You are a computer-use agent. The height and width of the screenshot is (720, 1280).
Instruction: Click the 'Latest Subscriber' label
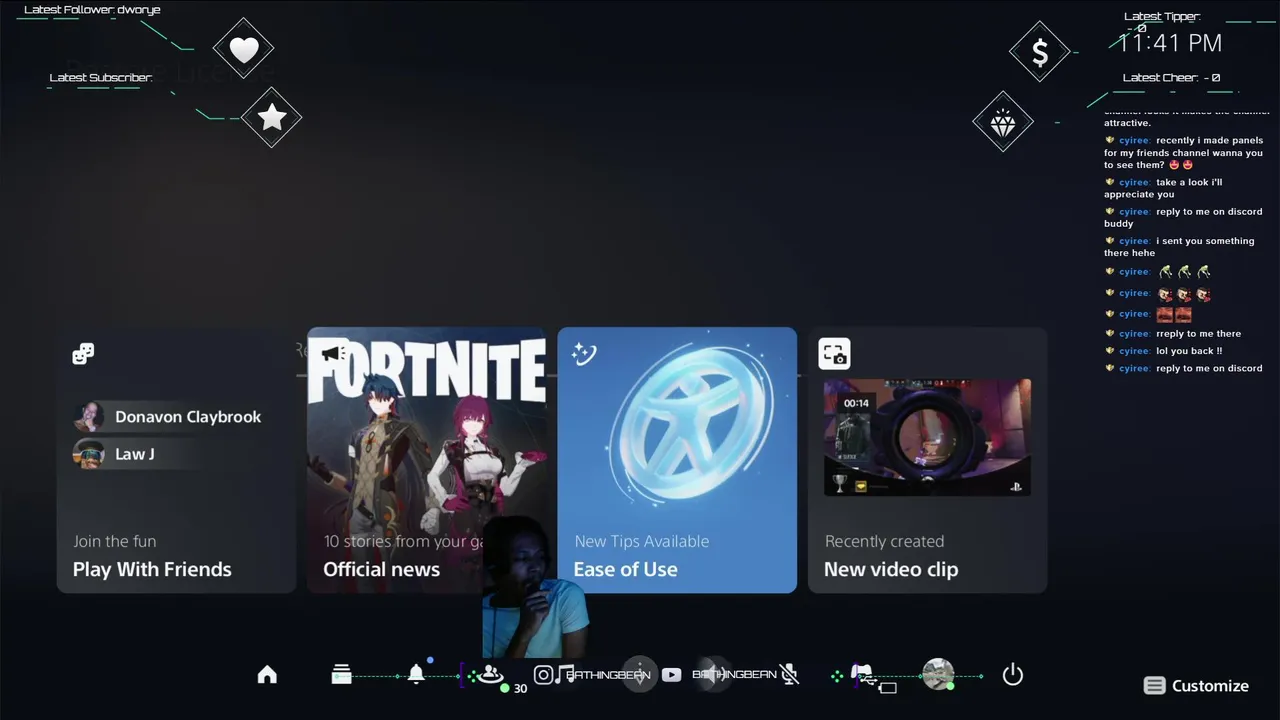(101, 78)
